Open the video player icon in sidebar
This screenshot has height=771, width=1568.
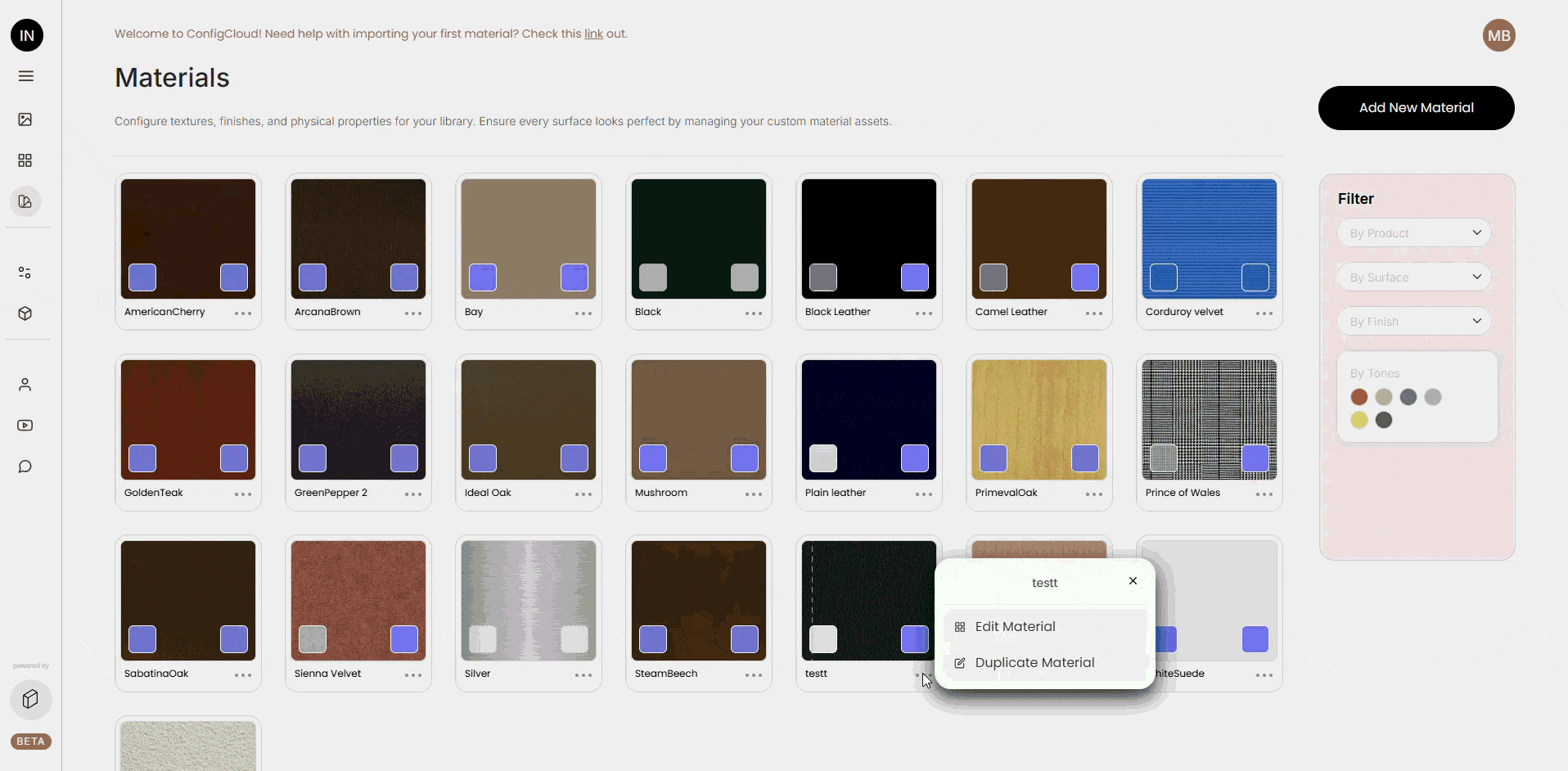(x=25, y=426)
